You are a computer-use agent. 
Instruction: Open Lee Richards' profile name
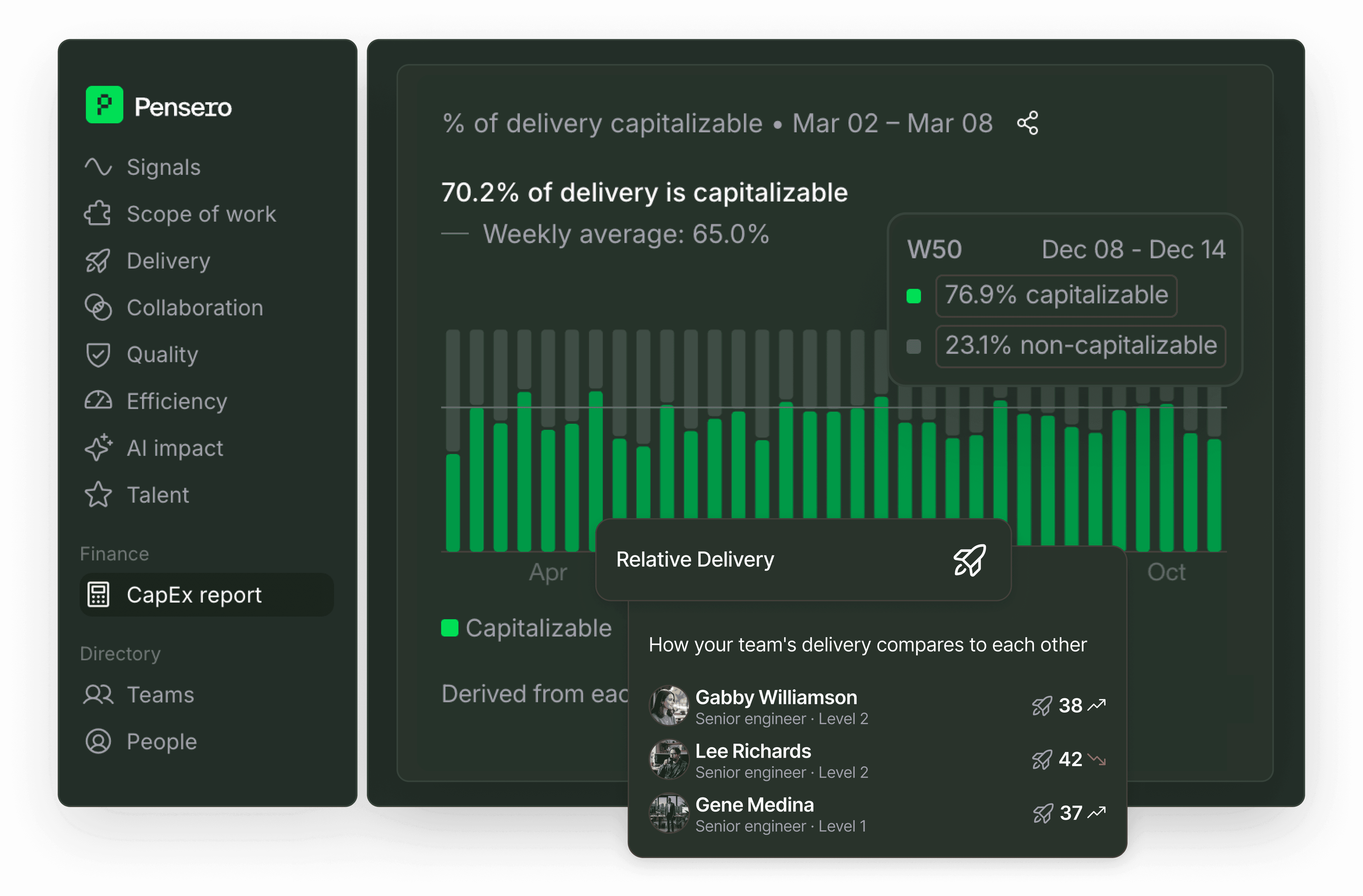(753, 751)
